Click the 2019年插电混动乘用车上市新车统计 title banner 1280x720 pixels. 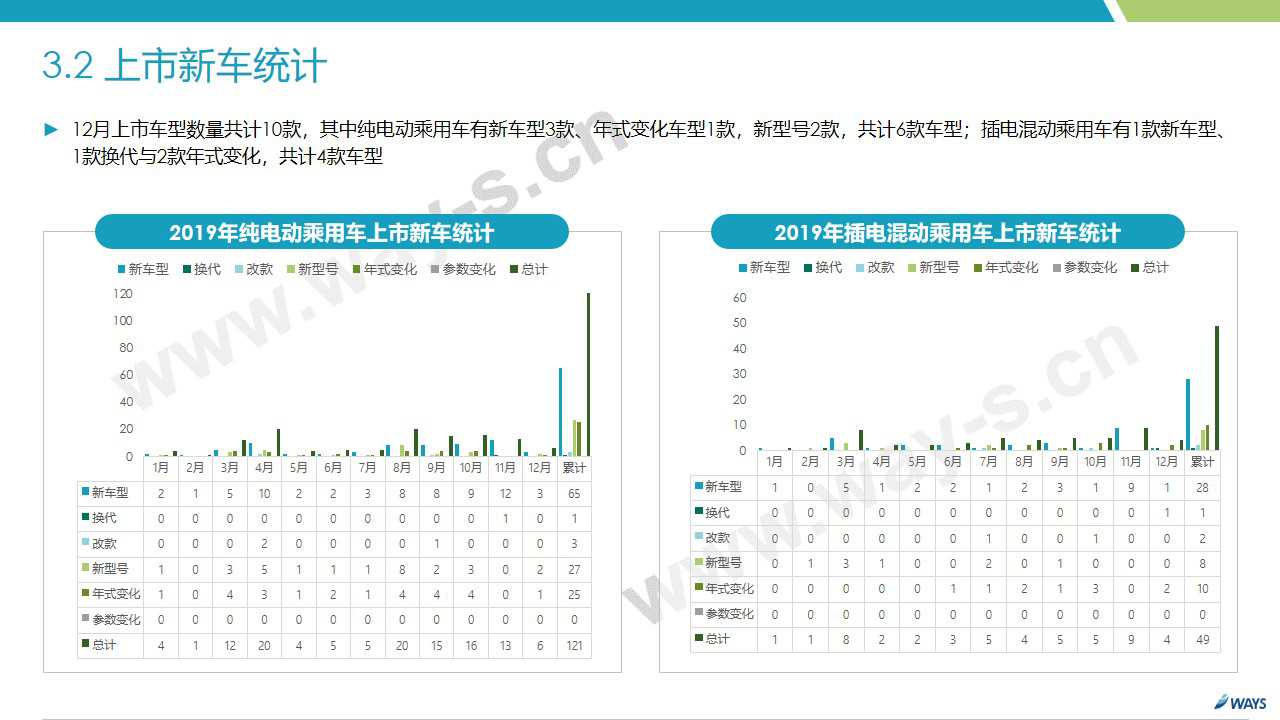tap(947, 233)
